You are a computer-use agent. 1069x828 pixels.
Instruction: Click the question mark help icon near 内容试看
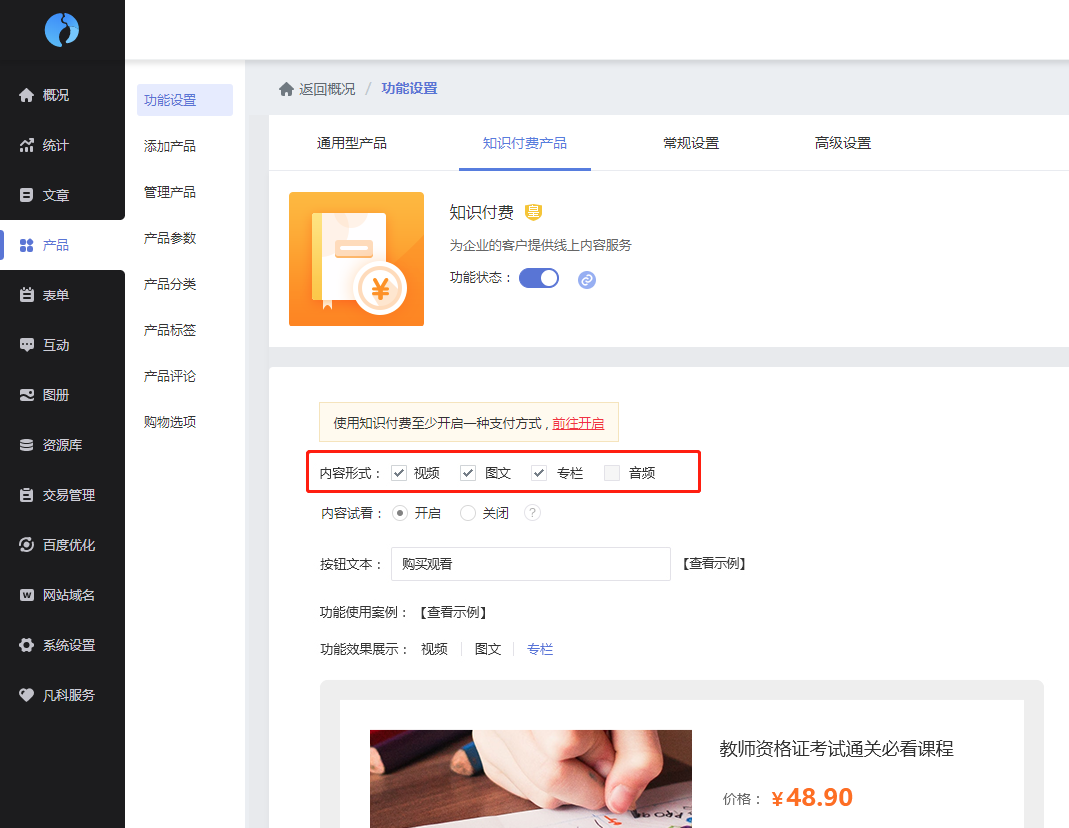coord(533,513)
